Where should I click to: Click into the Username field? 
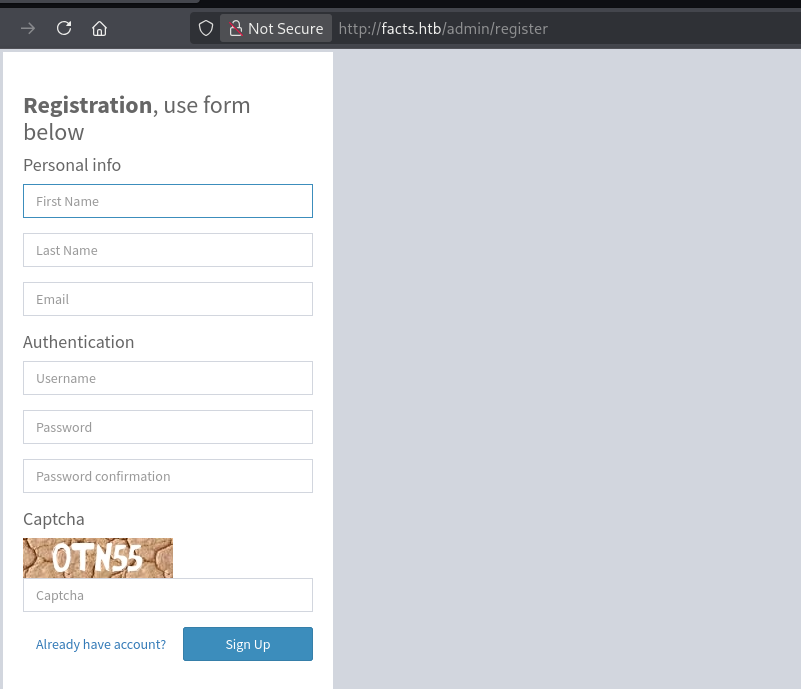coord(168,378)
